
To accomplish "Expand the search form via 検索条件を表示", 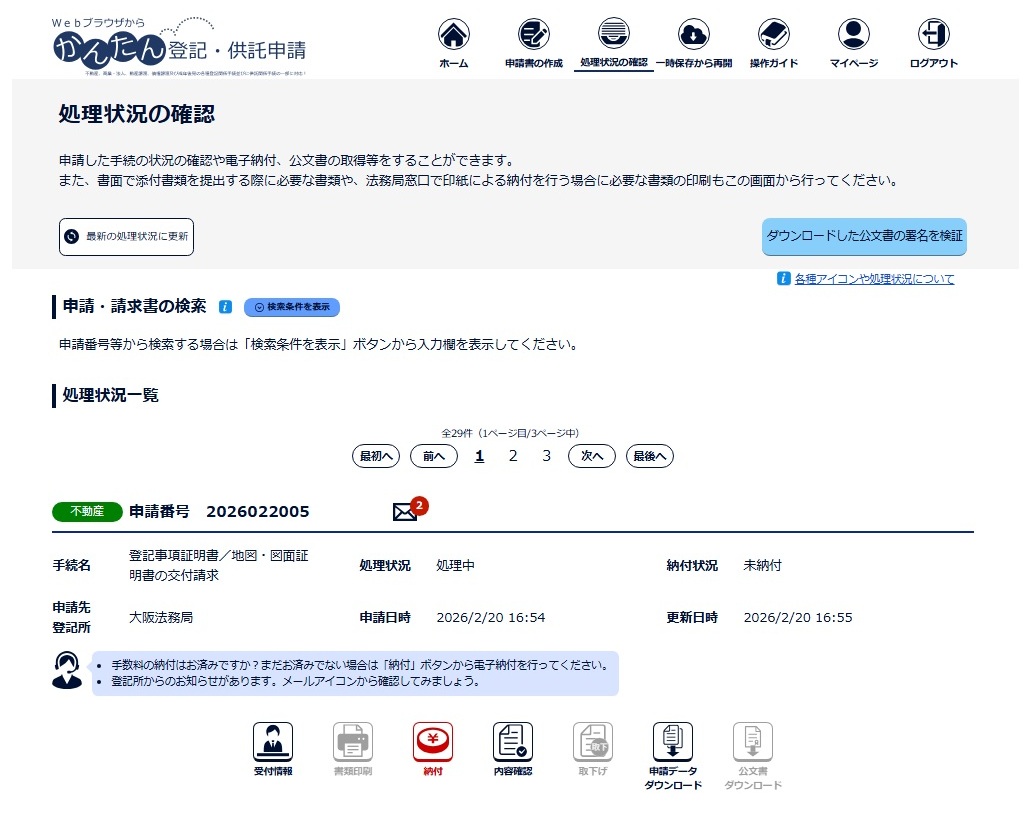I will point(291,307).
